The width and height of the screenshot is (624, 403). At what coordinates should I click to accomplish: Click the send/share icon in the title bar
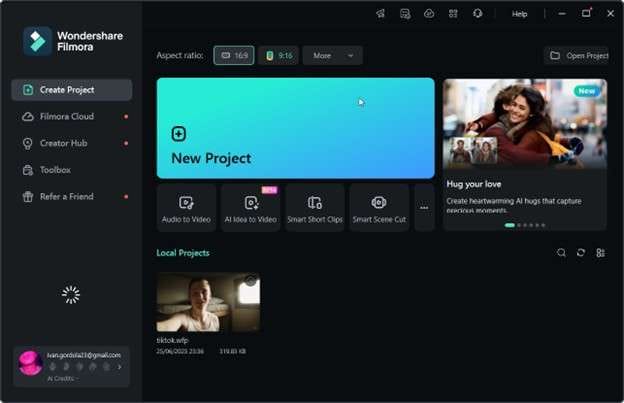pos(380,14)
